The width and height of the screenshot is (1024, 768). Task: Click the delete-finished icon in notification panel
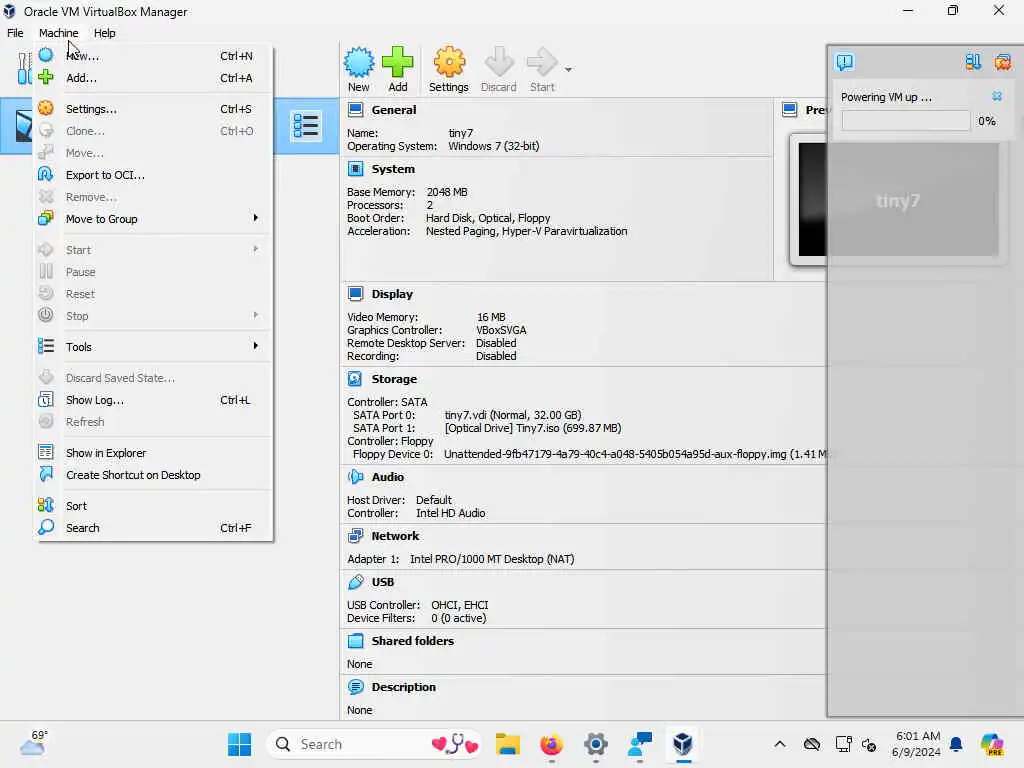[x=1002, y=62]
